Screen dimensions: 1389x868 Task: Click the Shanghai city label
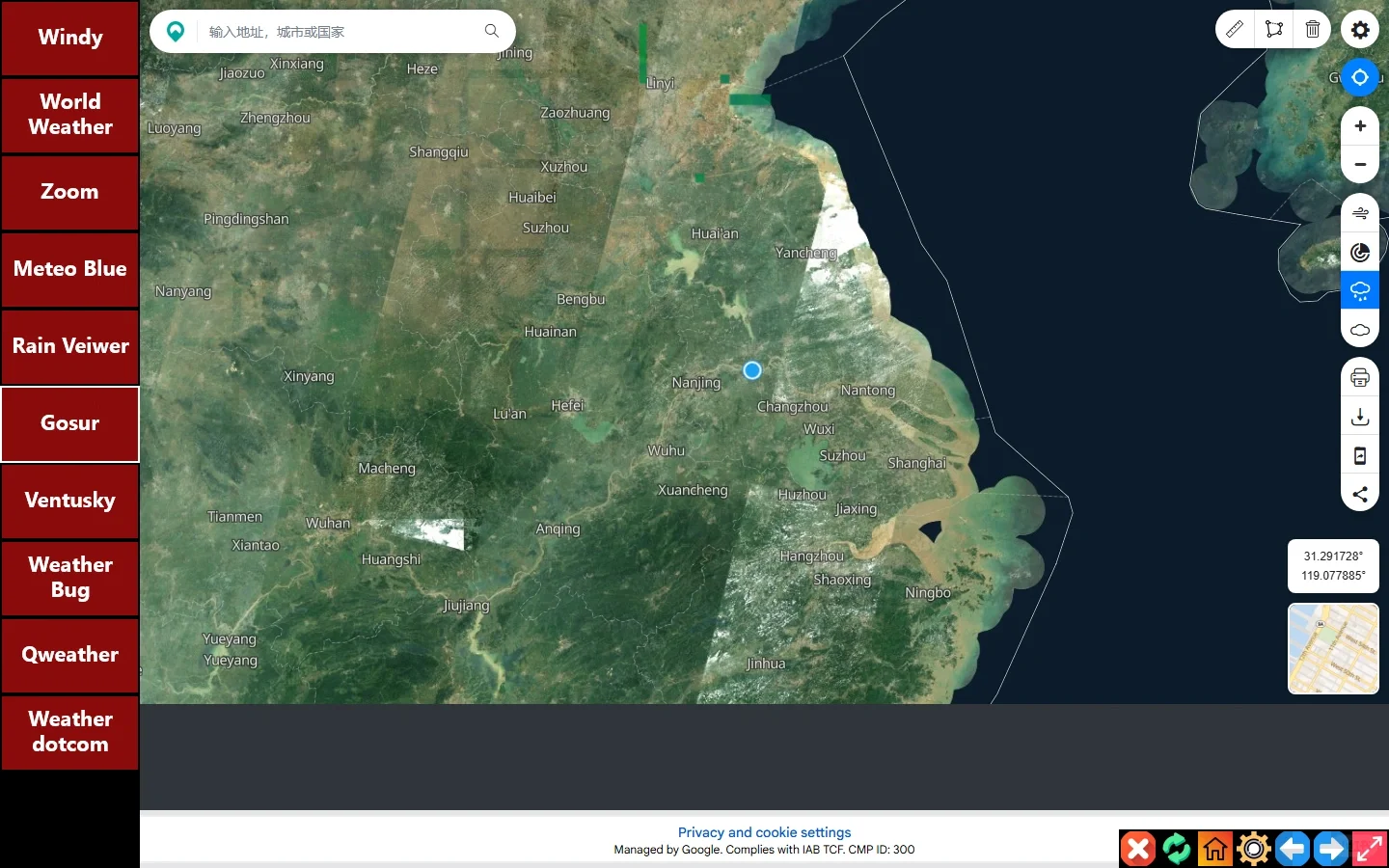tap(917, 464)
